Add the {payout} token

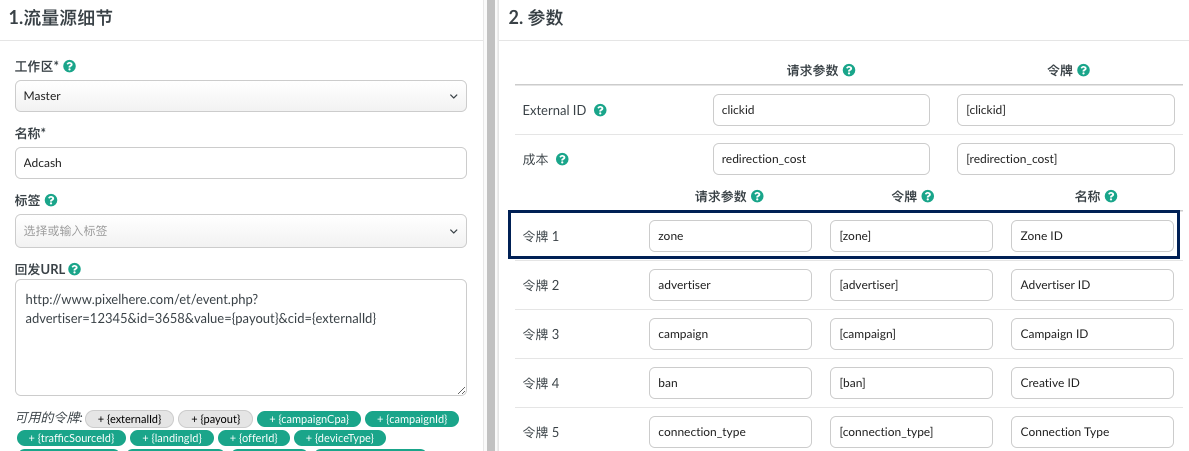pos(215,419)
